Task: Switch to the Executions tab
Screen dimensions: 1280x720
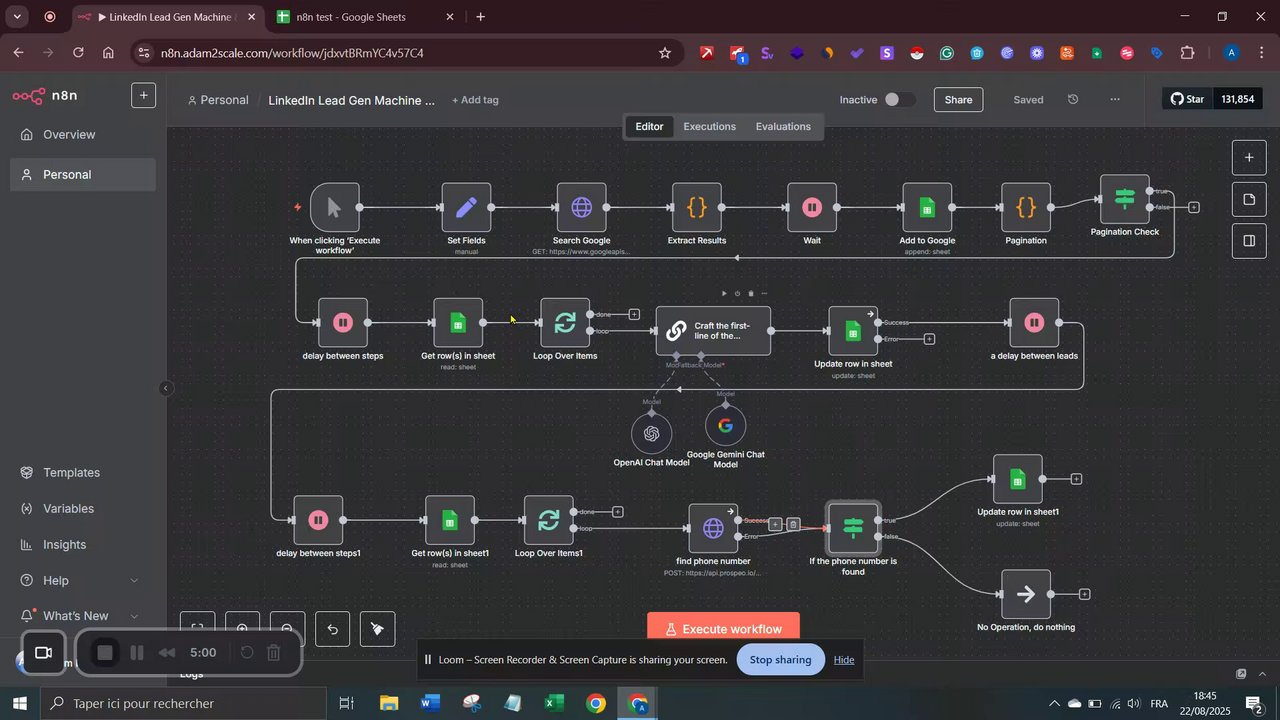Action: pyautogui.click(x=710, y=127)
